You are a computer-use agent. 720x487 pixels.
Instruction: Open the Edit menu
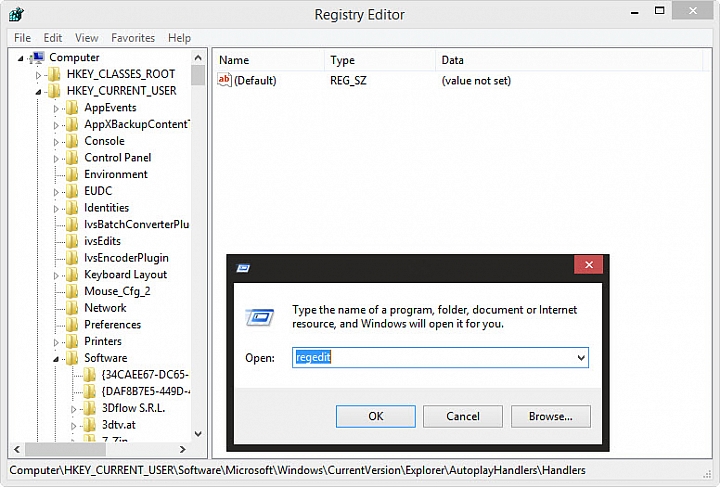pyautogui.click(x=53, y=38)
